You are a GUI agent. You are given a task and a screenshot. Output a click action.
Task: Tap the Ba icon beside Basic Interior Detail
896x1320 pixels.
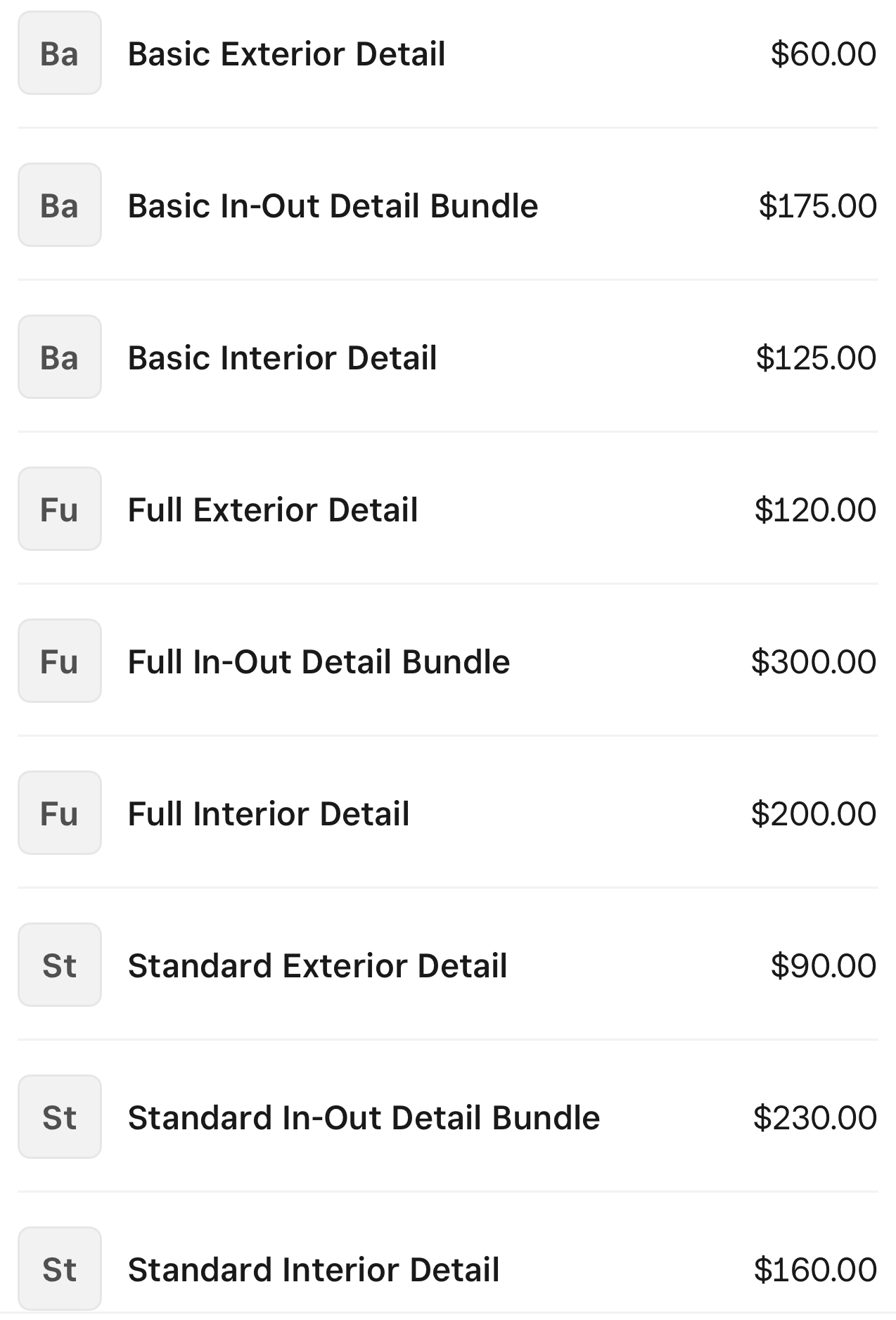60,357
